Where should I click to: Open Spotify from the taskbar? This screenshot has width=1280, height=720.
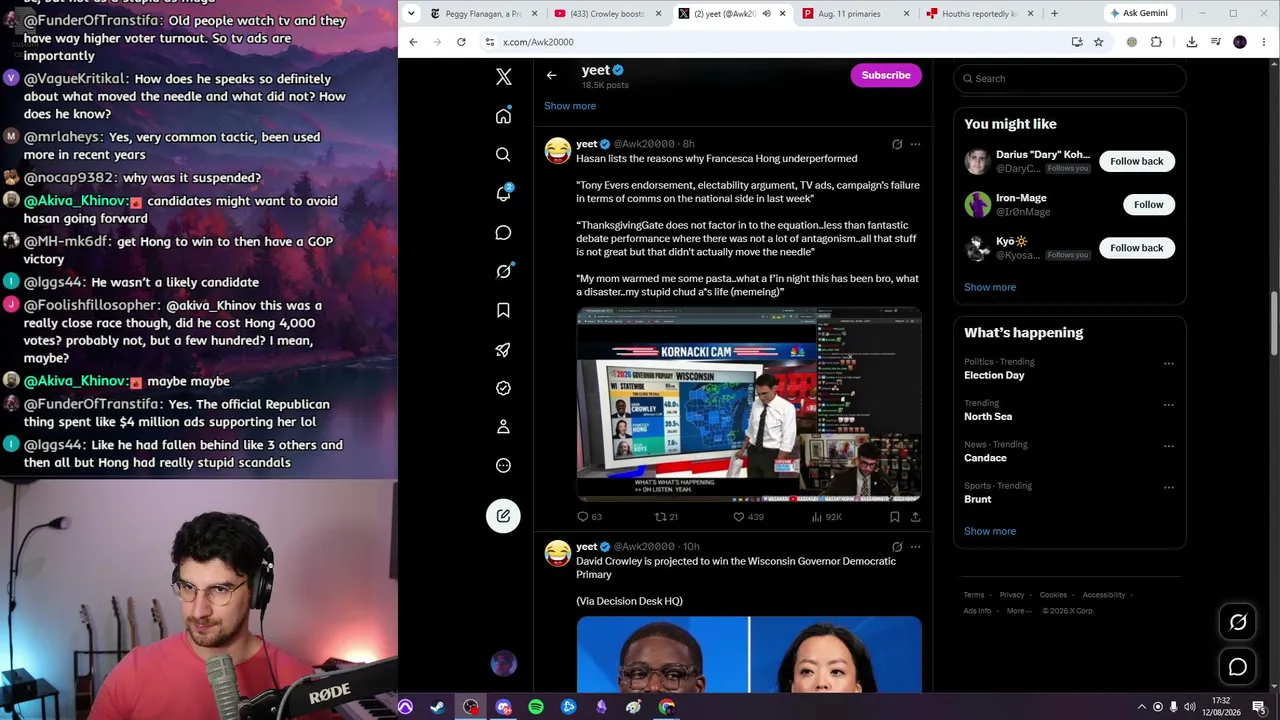pyautogui.click(x=536, y=707)
